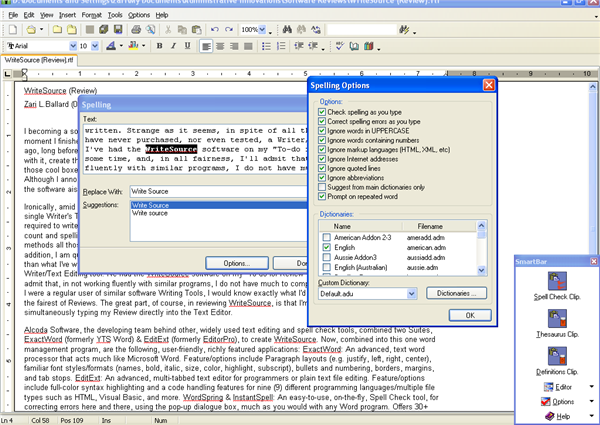Open the File menu
Viewport: 600px width, 425px height.
tap(13, 15)
